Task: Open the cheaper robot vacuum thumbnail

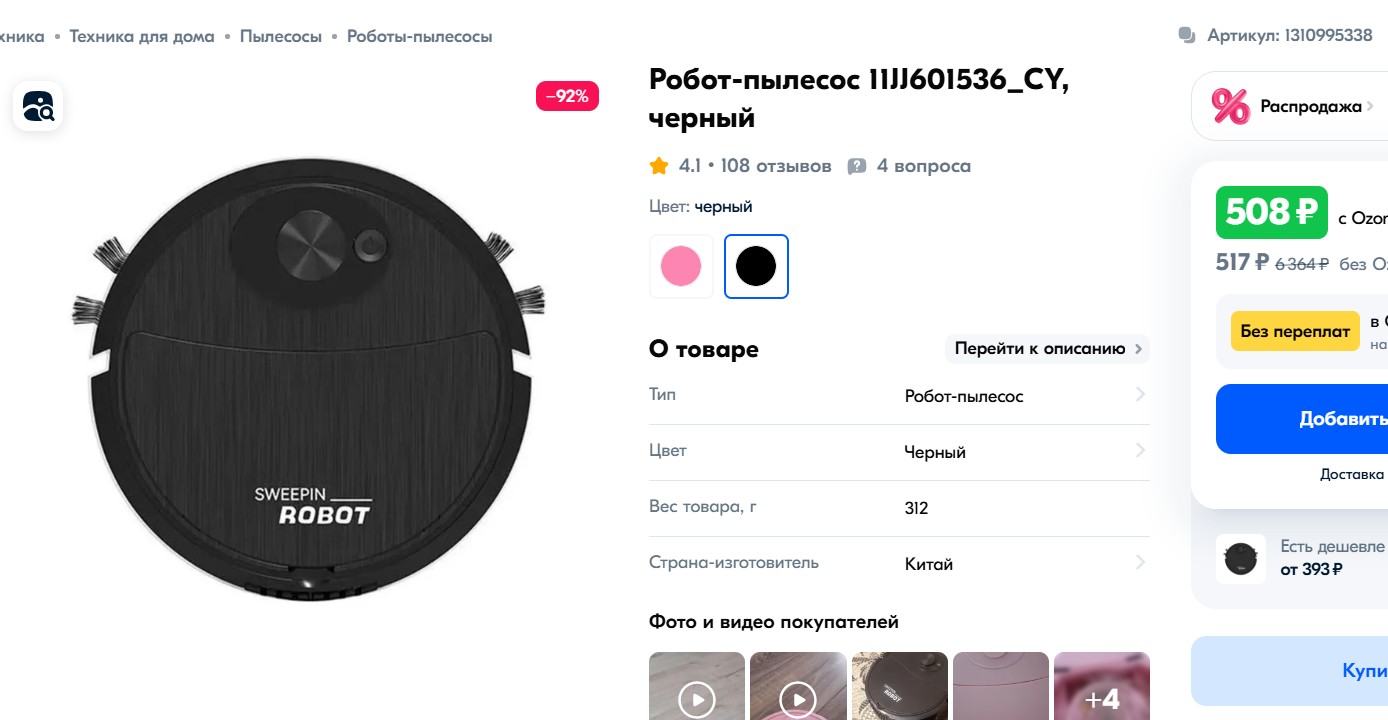Action: (x=1241, y=558)
